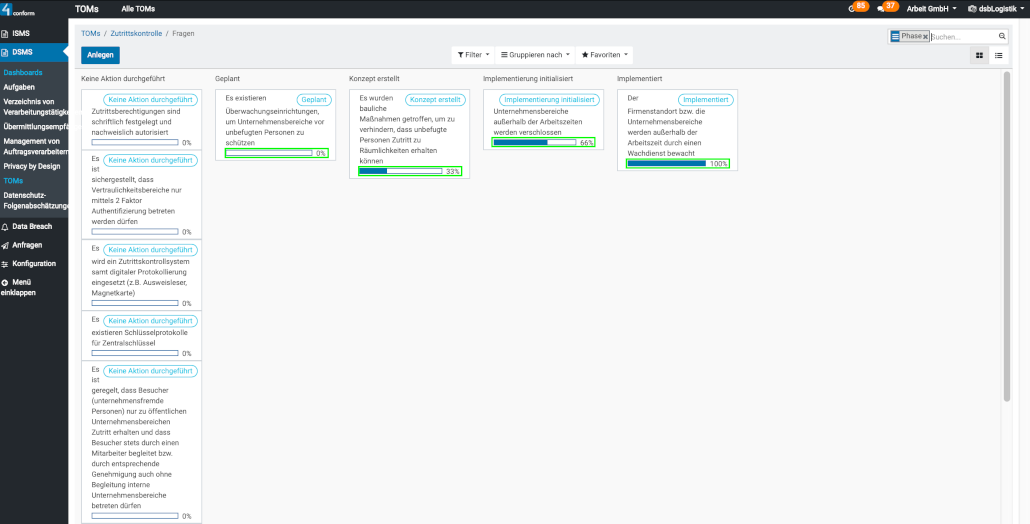
Task: Open the Favoriten dropdown
Action: [x=604, y=55]
